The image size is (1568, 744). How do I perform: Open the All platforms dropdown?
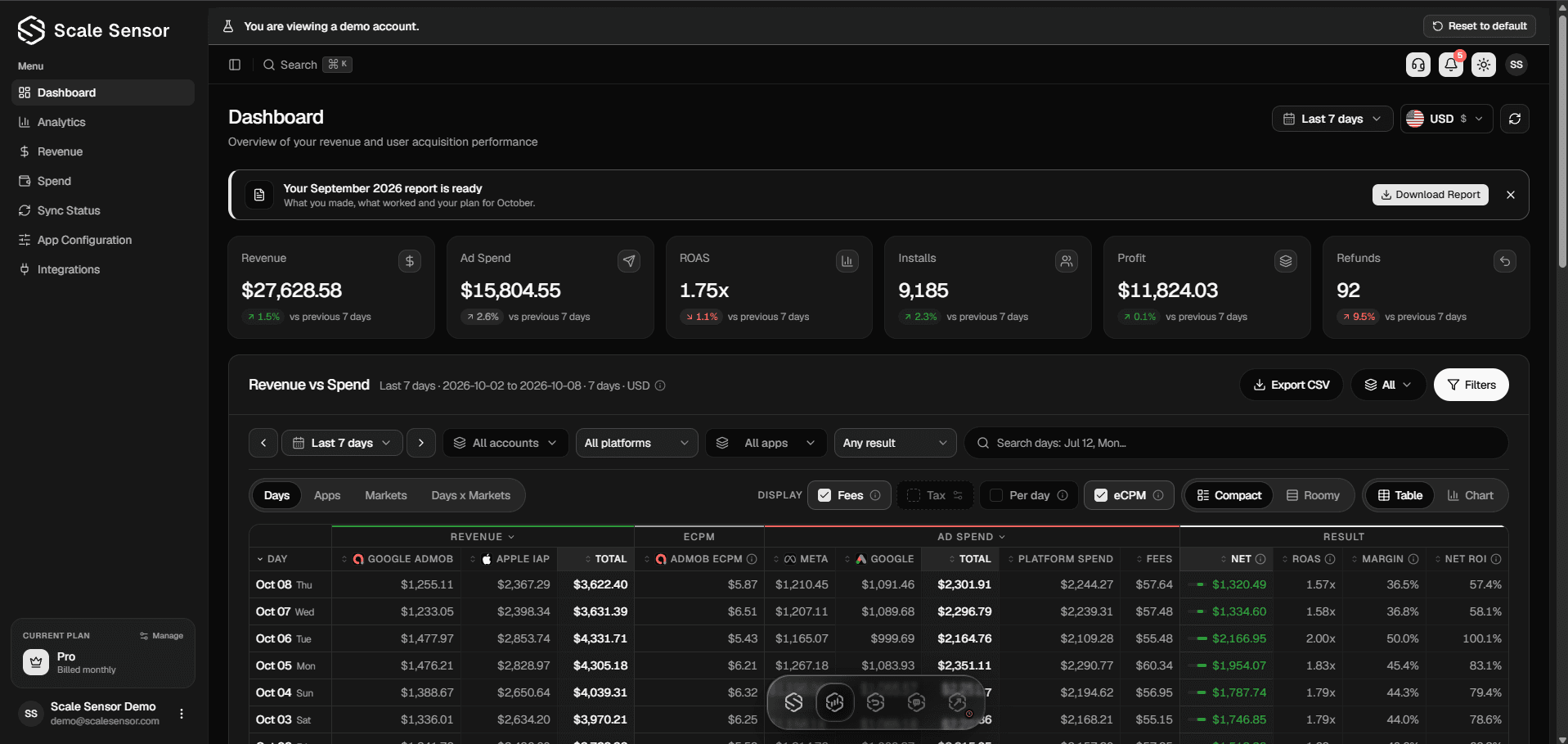coord(636,443)
